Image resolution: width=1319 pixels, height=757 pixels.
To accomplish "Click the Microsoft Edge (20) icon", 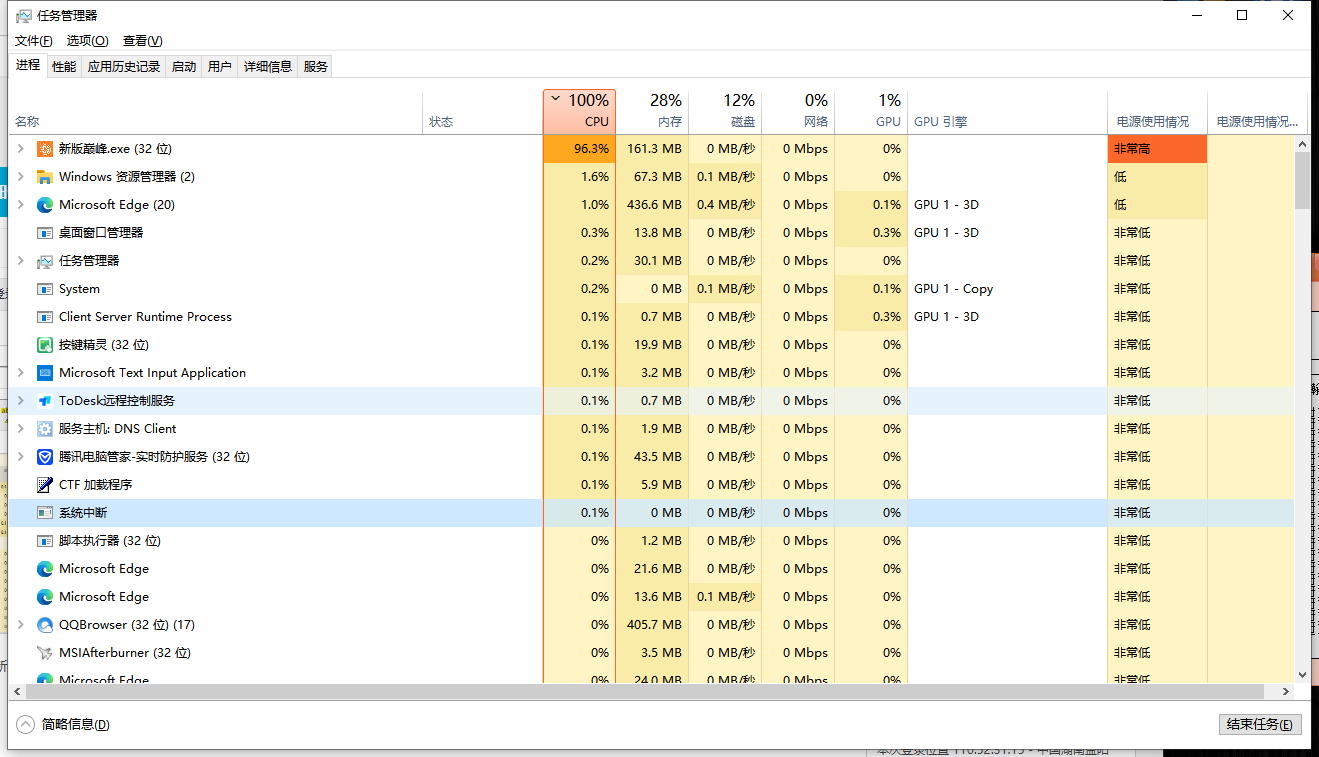I will (44, 205).
